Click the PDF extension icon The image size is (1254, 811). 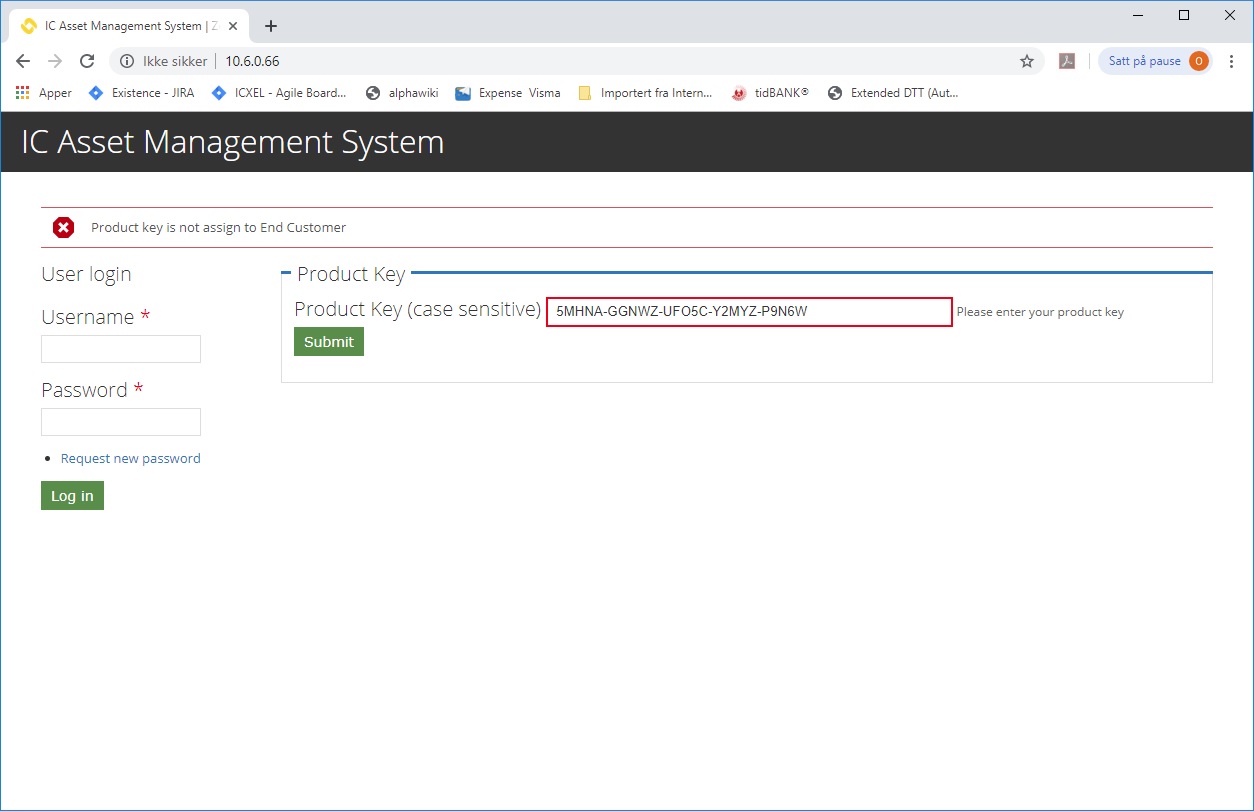1067,61
